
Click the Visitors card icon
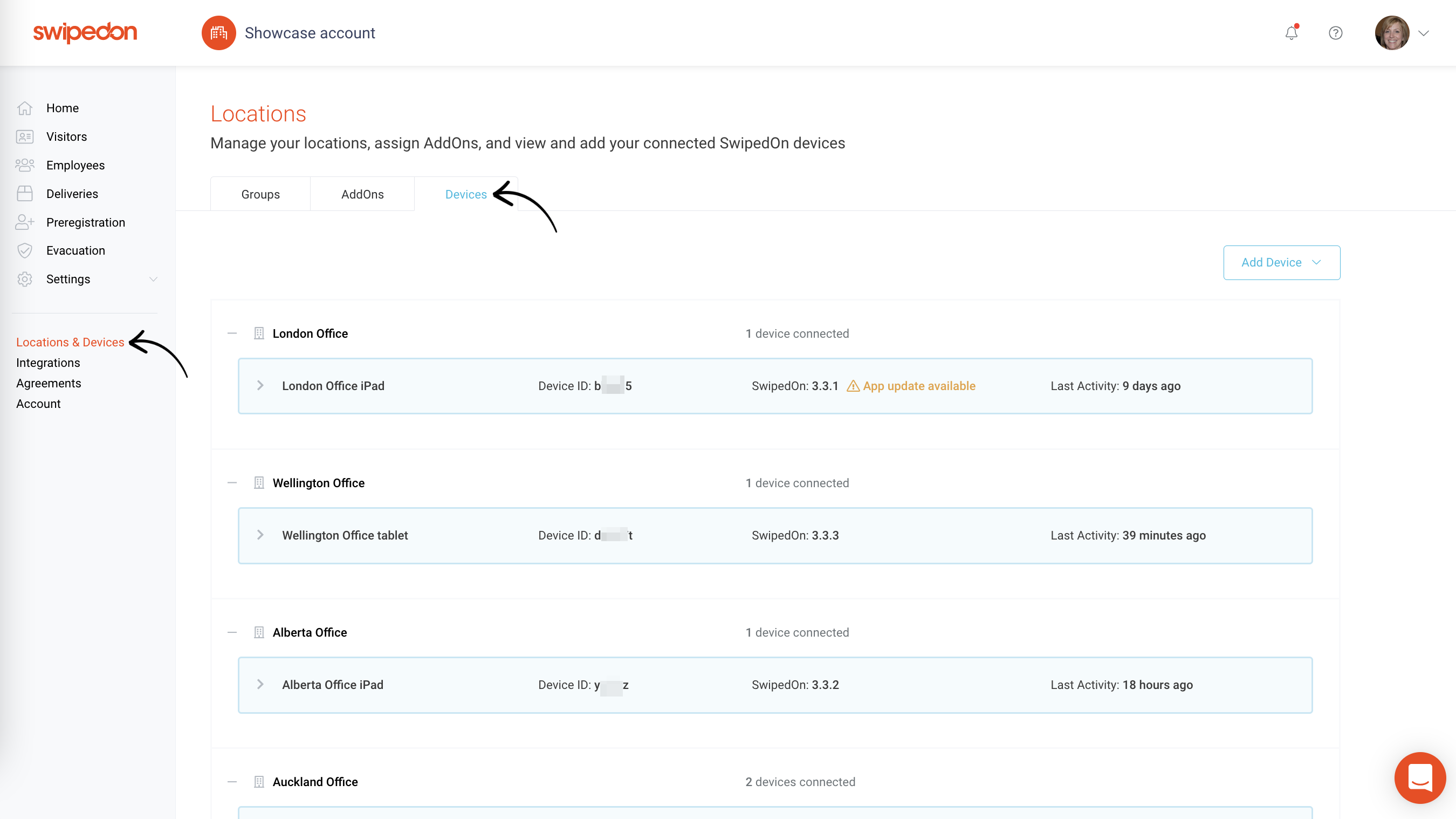25,137
